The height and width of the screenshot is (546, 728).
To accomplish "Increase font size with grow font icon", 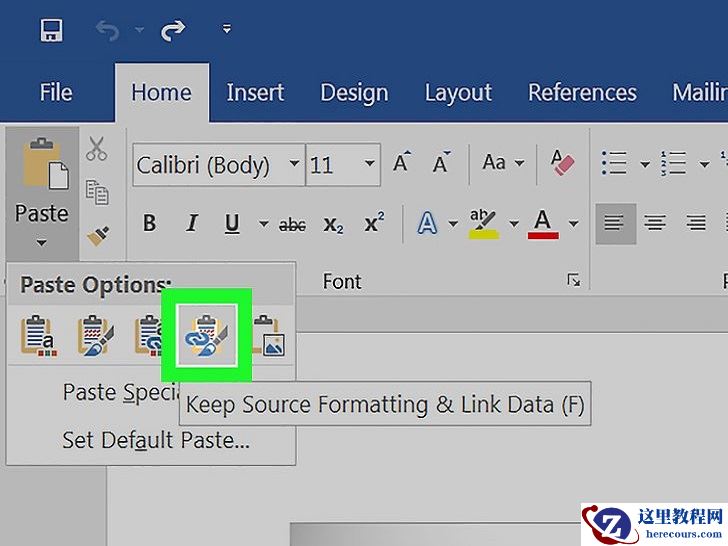I will click(x=402, y=162).
